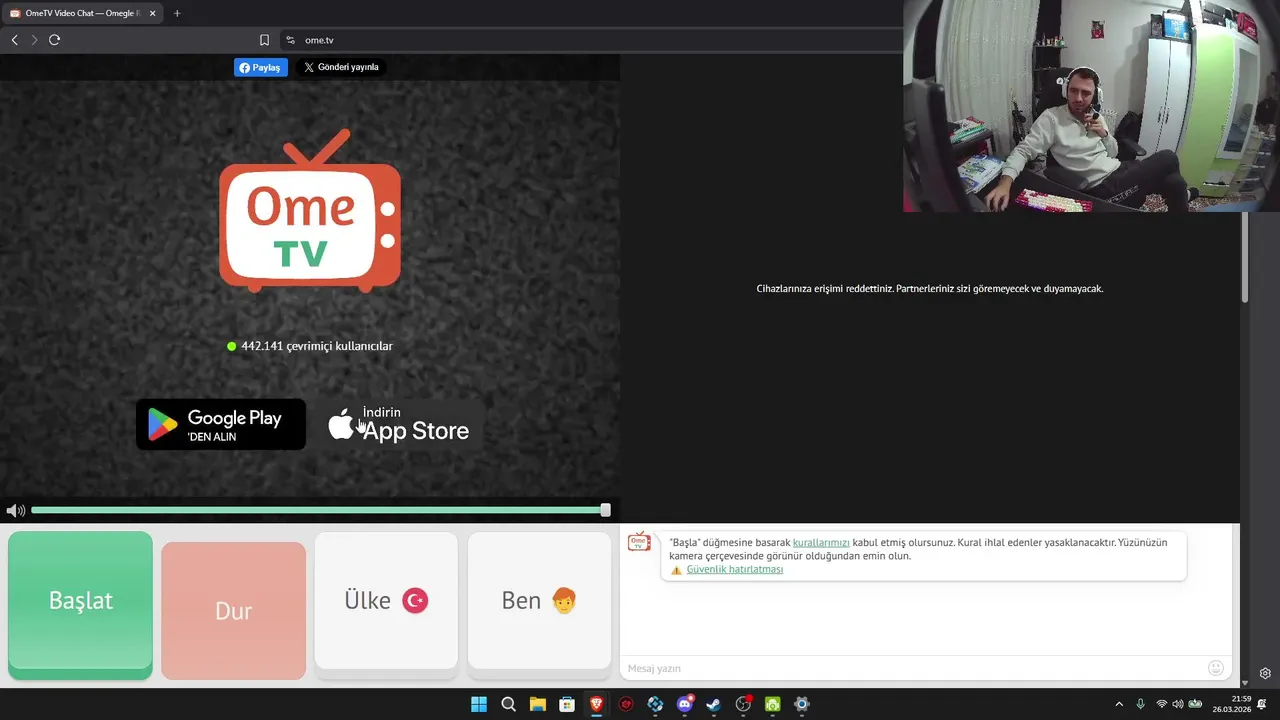The image size is (1280, 720).
Task: Click the red Dur button
Action: [x=233, y=610]
